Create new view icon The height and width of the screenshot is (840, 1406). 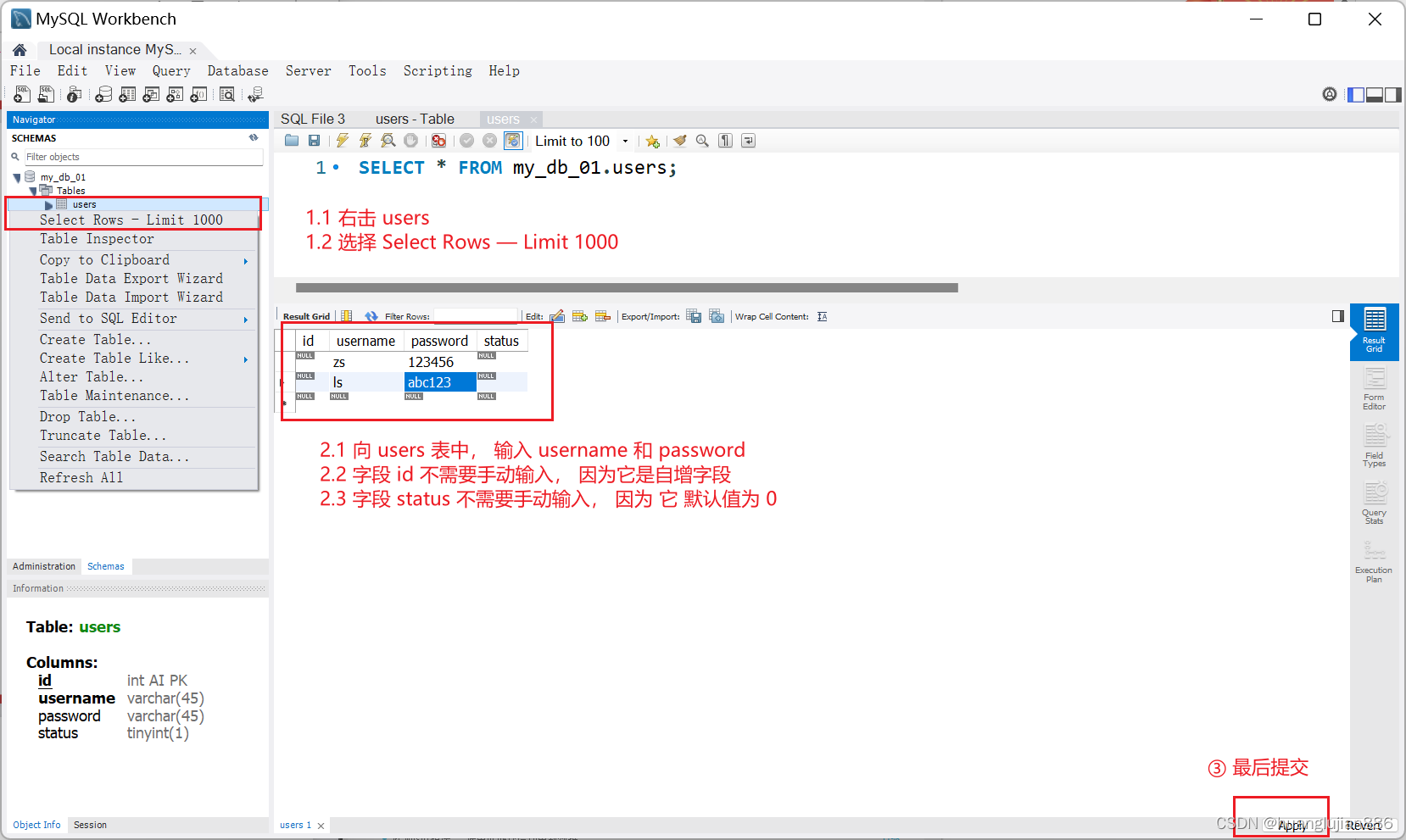(151, 94)
